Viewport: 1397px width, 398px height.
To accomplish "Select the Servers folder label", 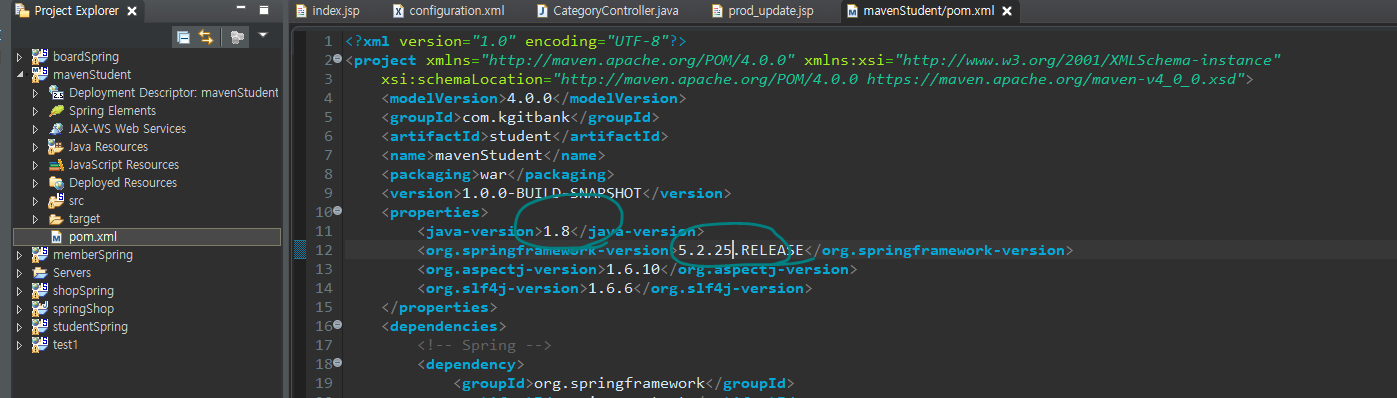I will (x=73, y=273).
